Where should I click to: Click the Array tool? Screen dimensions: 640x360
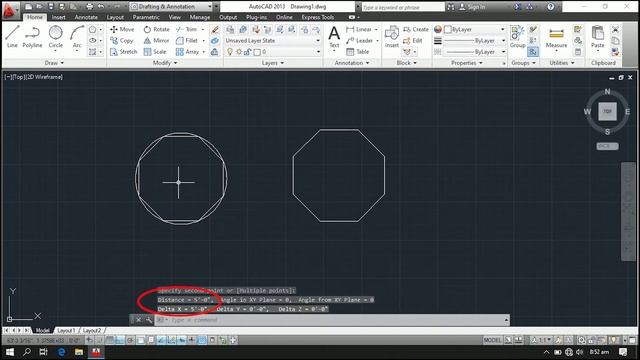coord(187,52)
